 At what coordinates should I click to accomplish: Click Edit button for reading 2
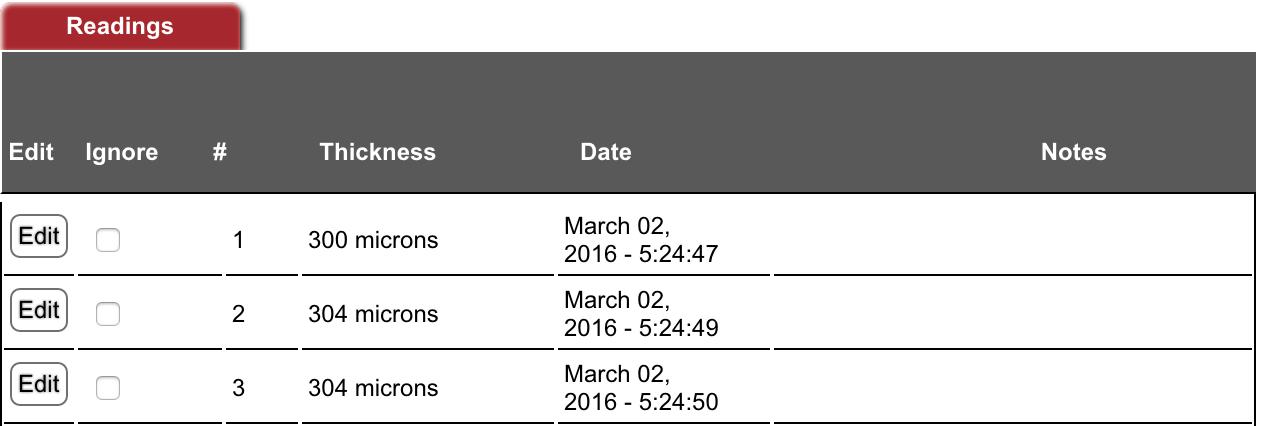(x=39, y=311)
